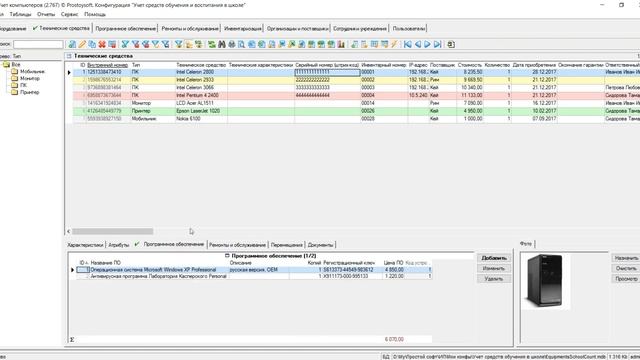Open print preview magnifier icon
640x360 pixels.
click(x=242, y=44)
